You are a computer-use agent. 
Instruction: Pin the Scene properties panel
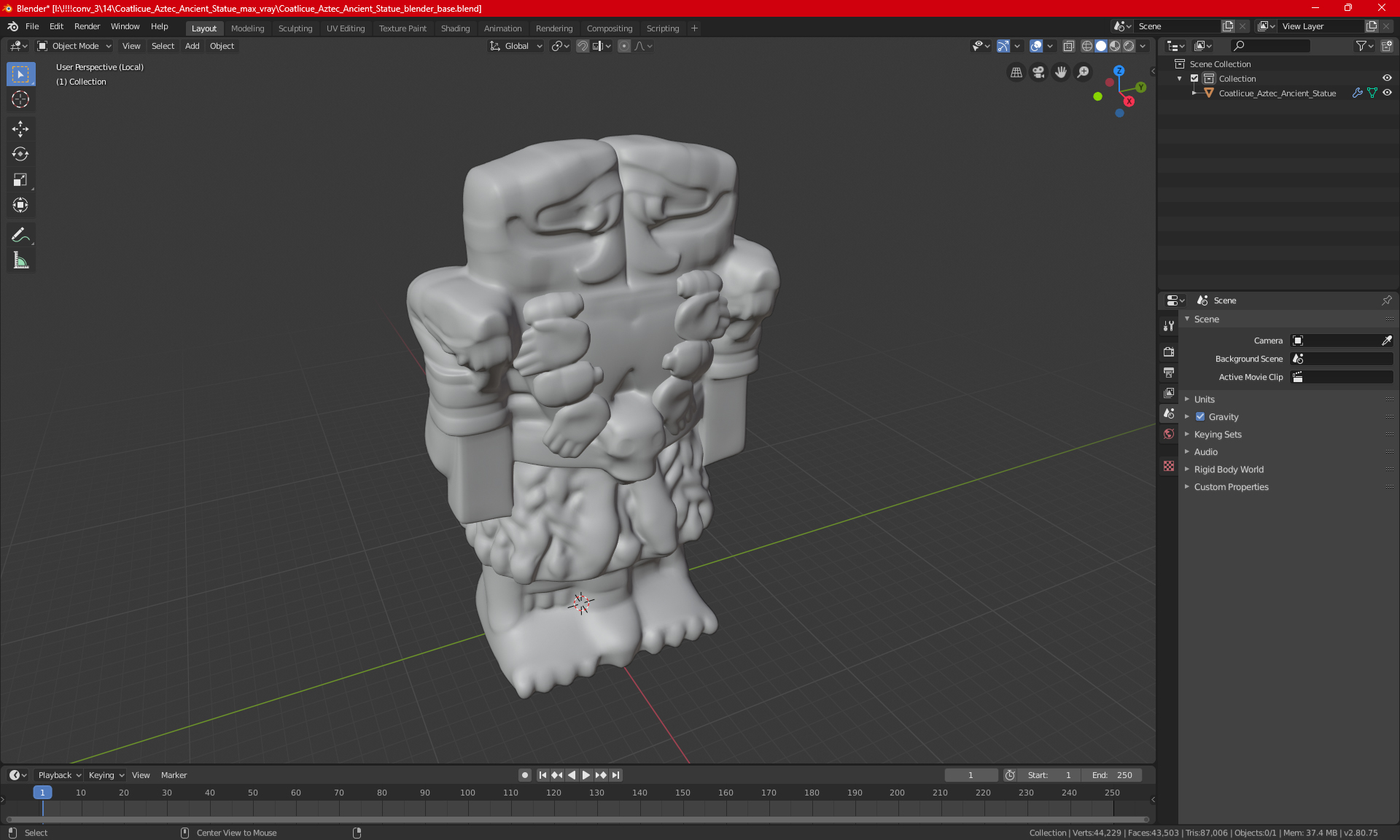pyautogui.click(x=1386, y=300)
